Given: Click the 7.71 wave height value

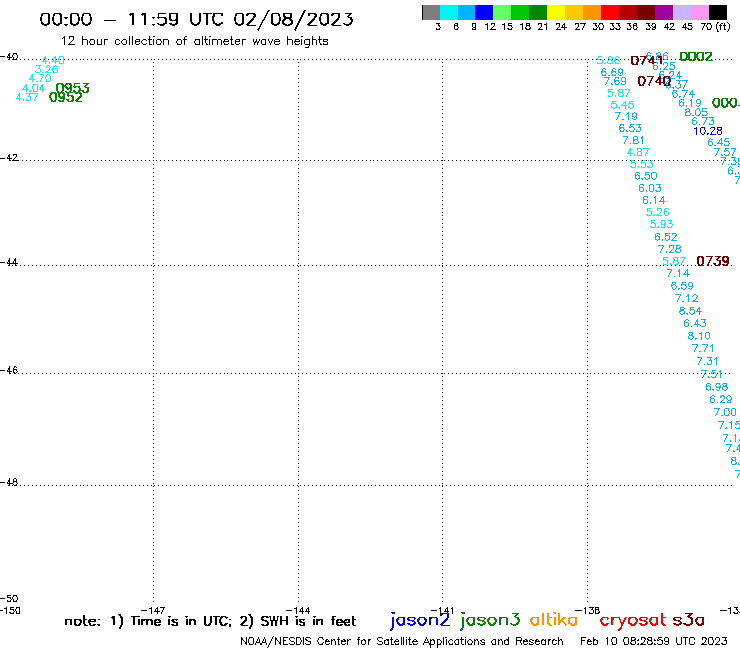Looking at the screenshot, I should coord(703,348).
